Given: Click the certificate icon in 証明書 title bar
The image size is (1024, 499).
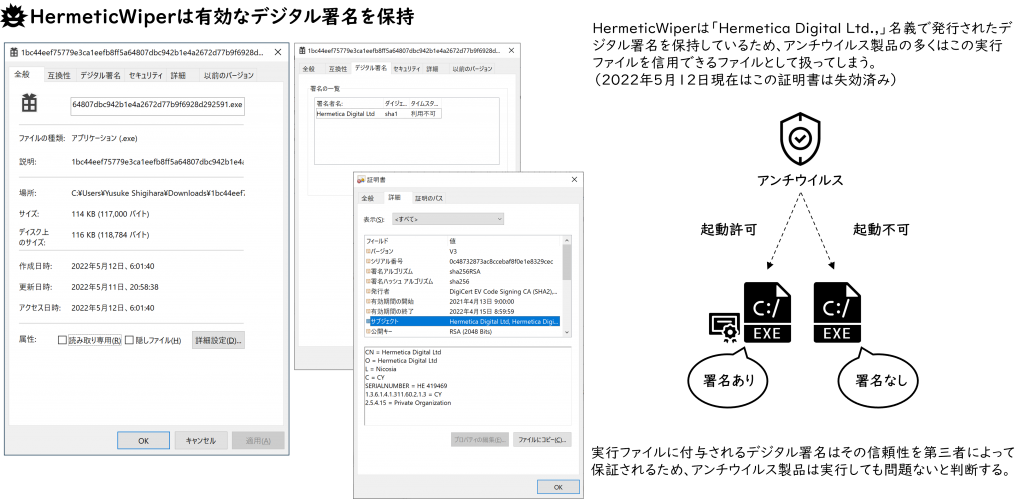Looking at the screenshot, I should point(362,179).
